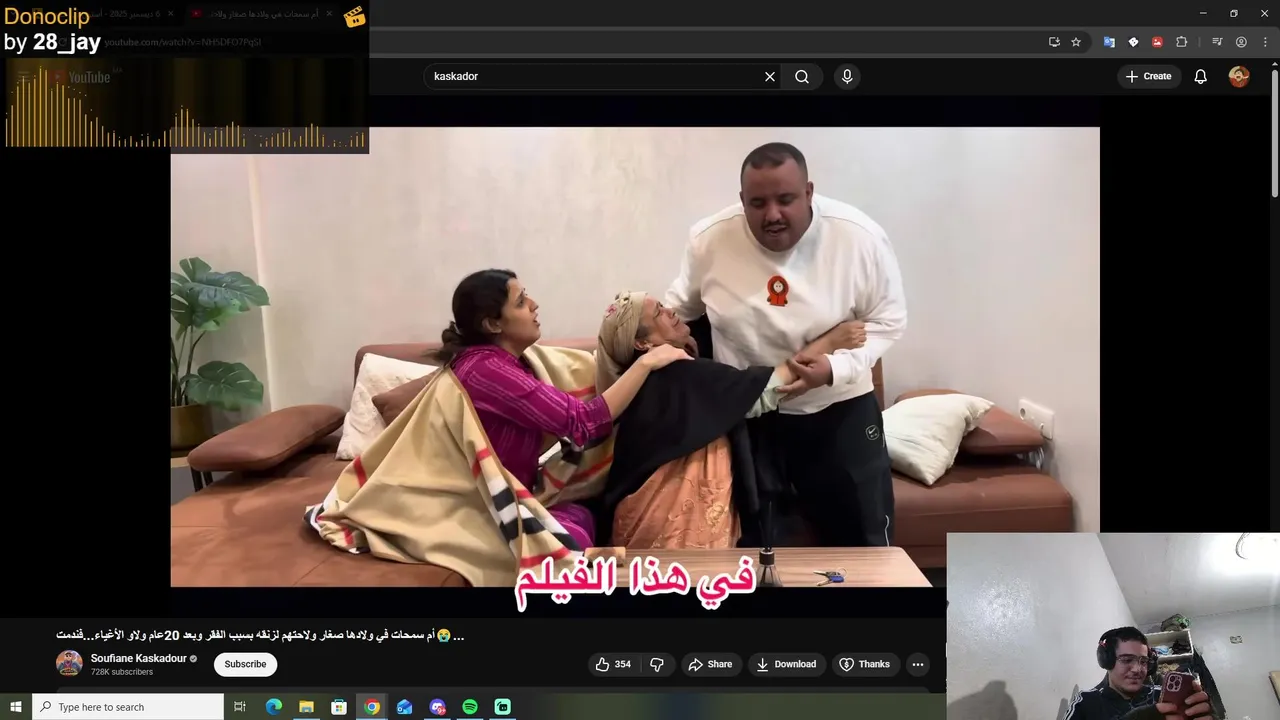Open Windows Task View
This screenshot has height=720, width=1280.
pos(240,707)
